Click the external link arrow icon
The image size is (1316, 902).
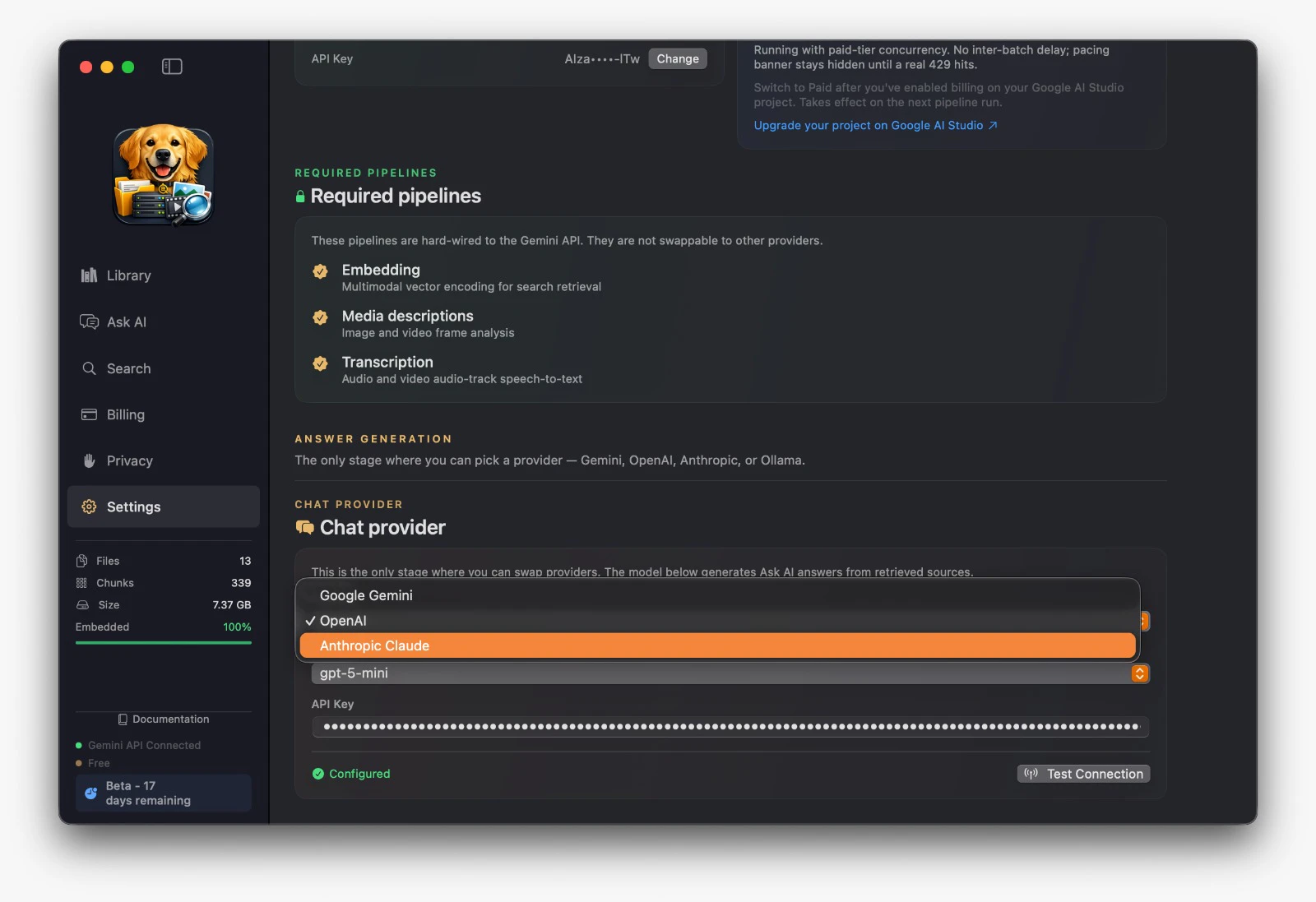(x=993, y=126)
